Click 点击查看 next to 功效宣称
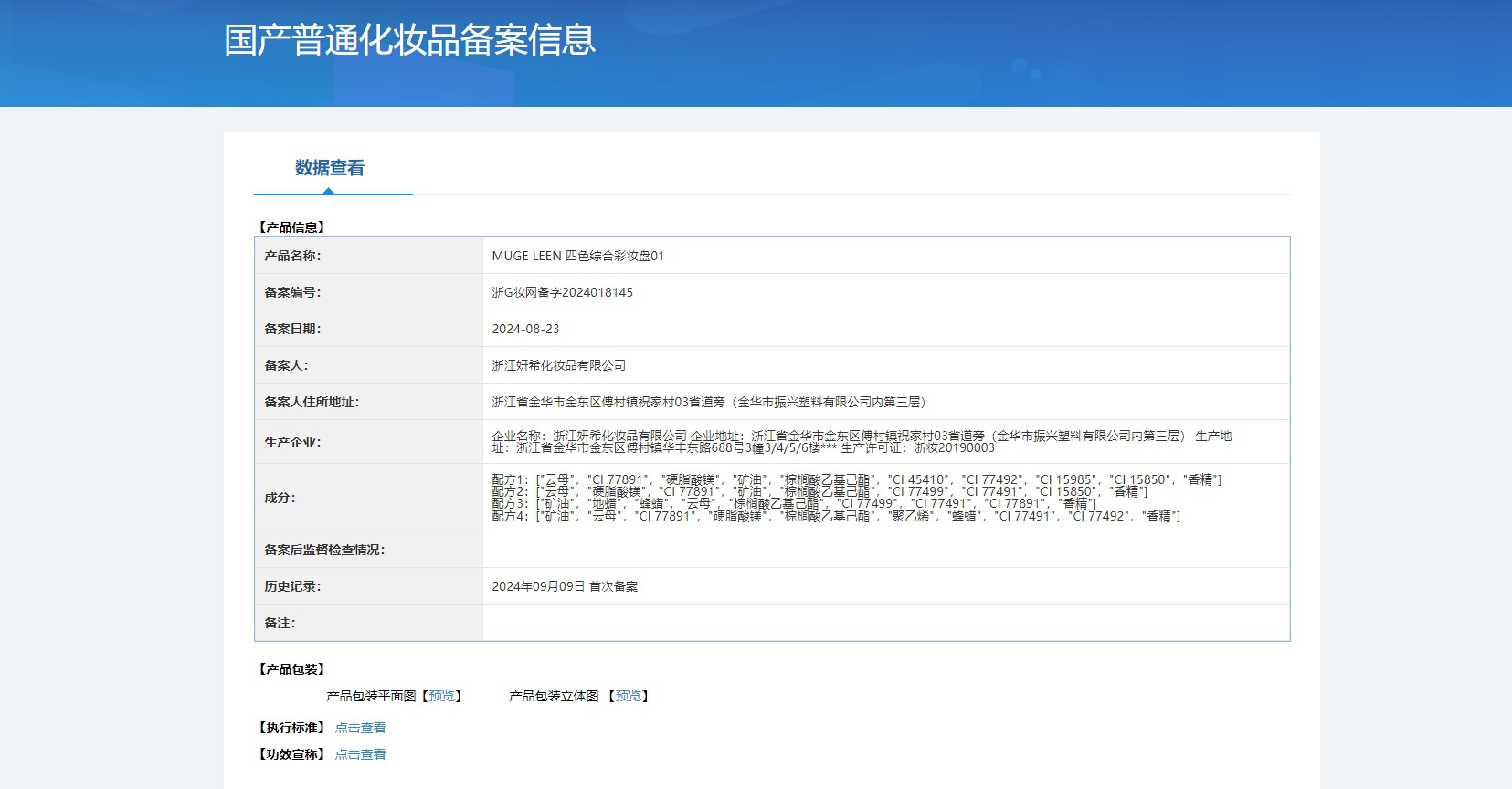 tap(360, 754)
